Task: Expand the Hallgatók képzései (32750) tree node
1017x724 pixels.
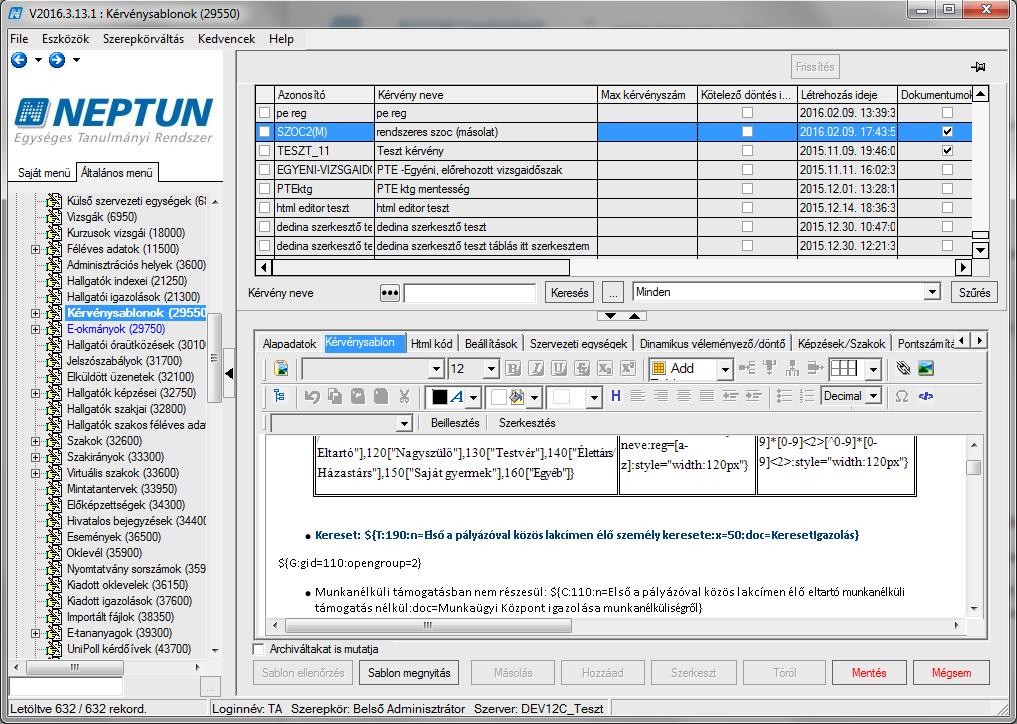Action: click(36, 393)
